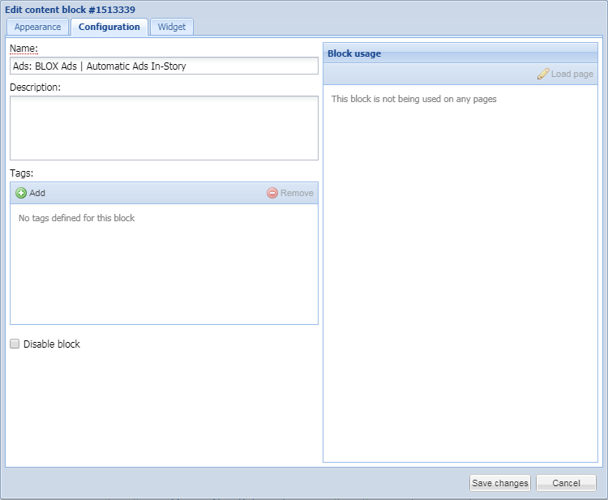Click the 'Remove' text in Tags toolbar
The width and height of the screenshot is (608, 500).
[x=296, y=193]
